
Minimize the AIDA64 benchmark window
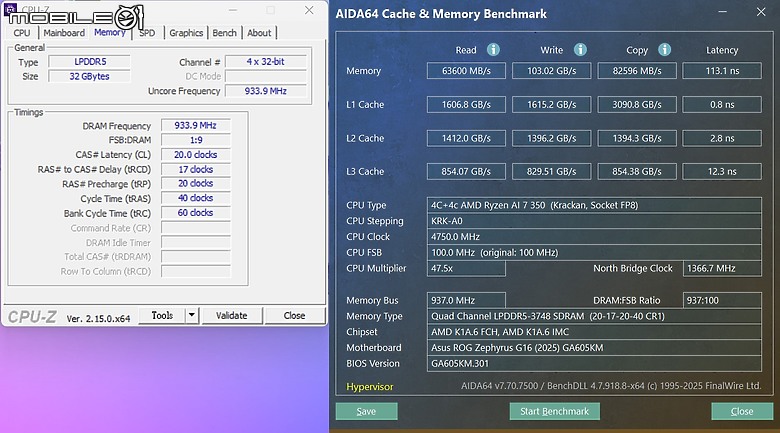723,12
